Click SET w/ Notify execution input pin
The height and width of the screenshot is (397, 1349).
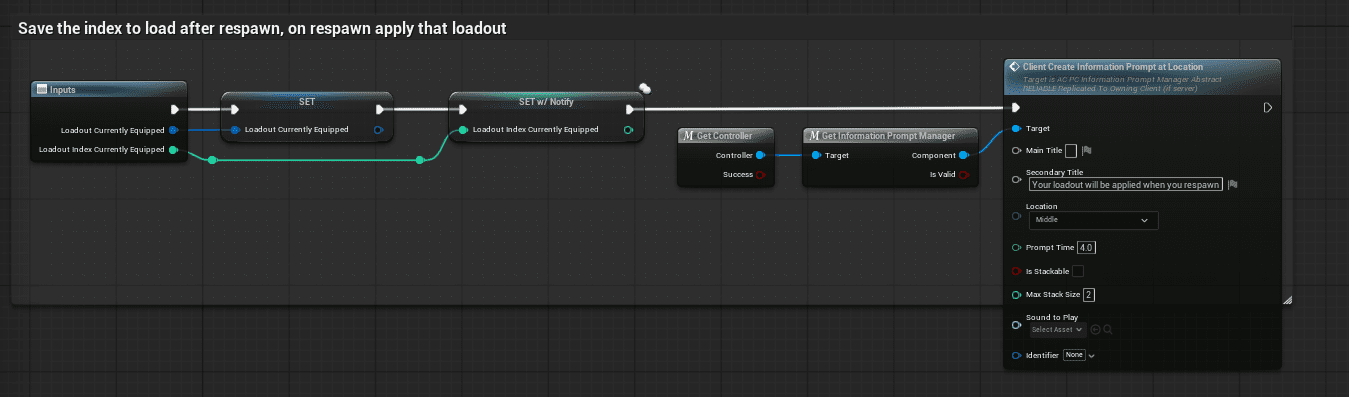[x=462, y=110]
